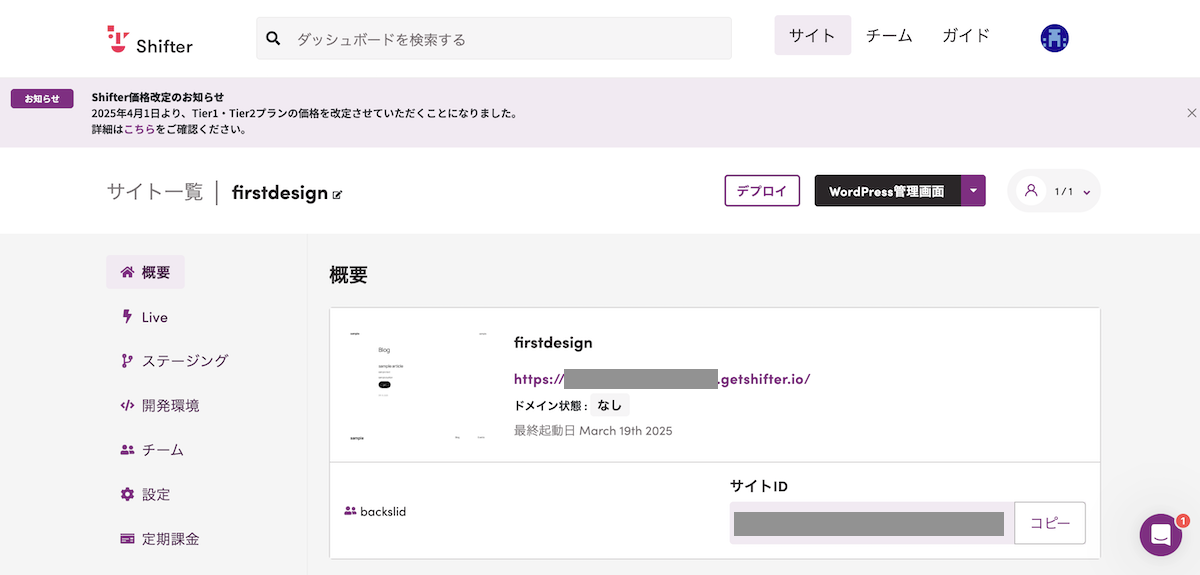Select 設定 in the sidebar
The height and width of the screenshot is (575, 1200).
(x=155, y=494)
